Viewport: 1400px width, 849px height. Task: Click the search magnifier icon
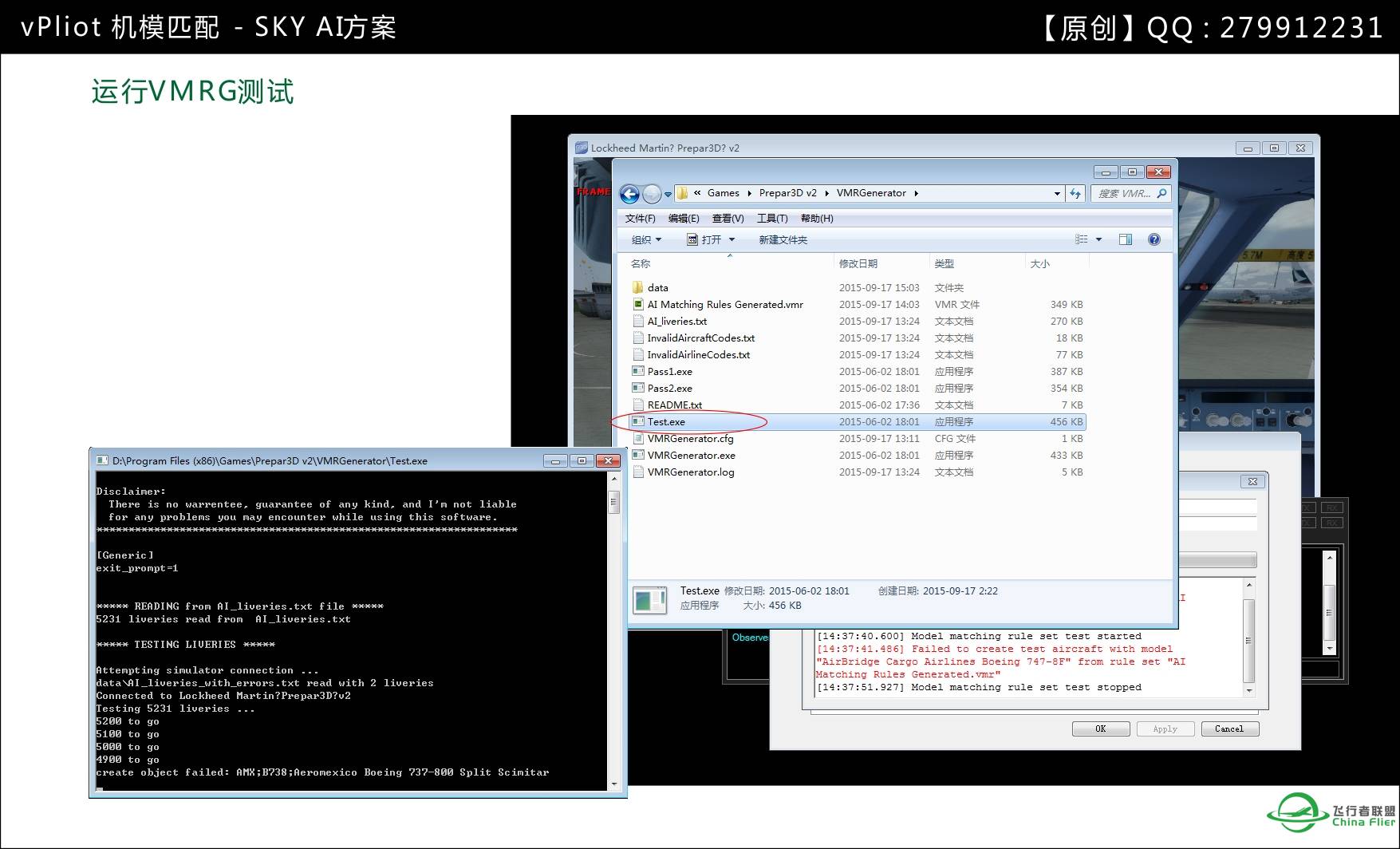pos(1161,193)
